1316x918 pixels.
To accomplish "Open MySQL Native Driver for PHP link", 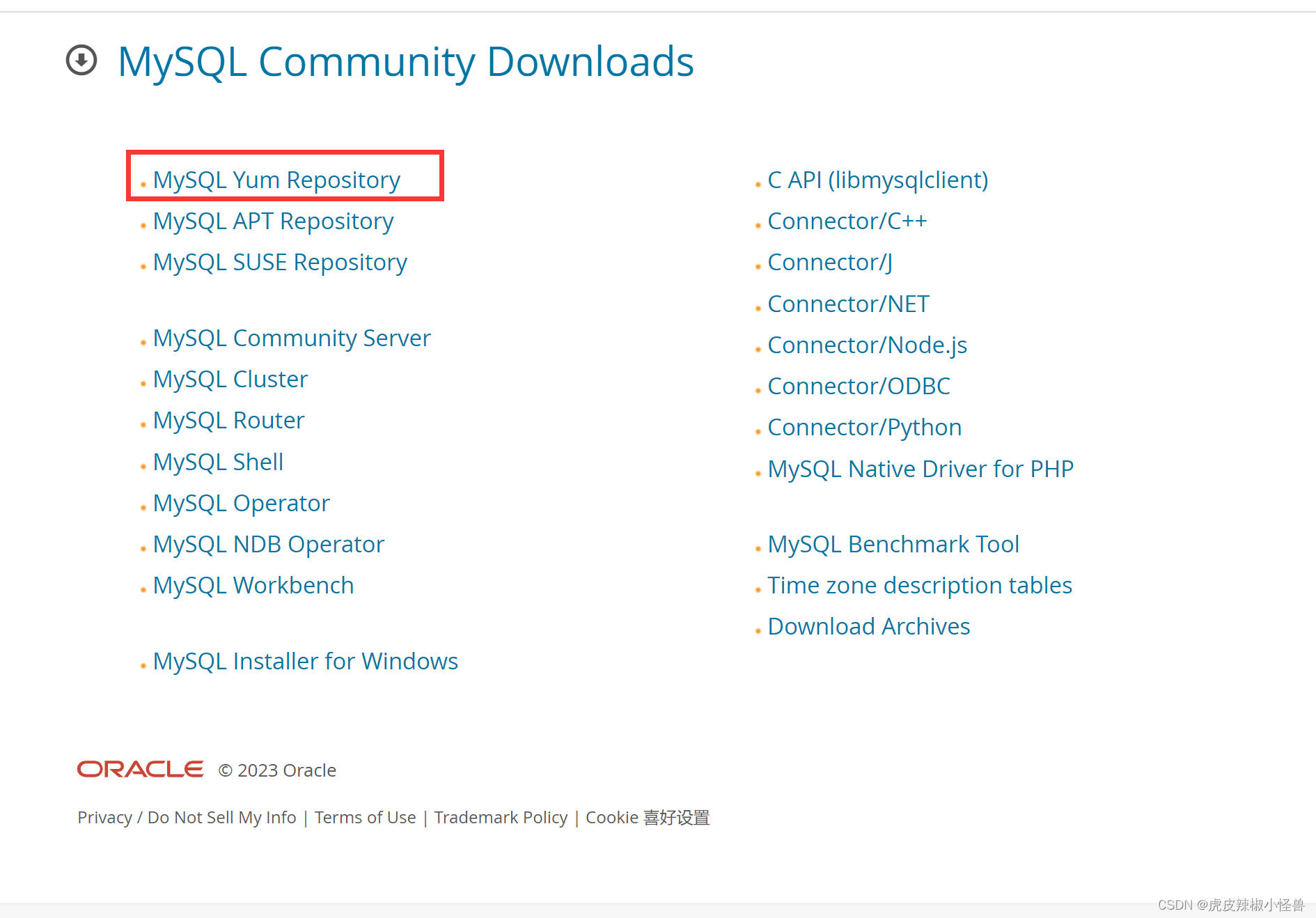I will point(921,469).
